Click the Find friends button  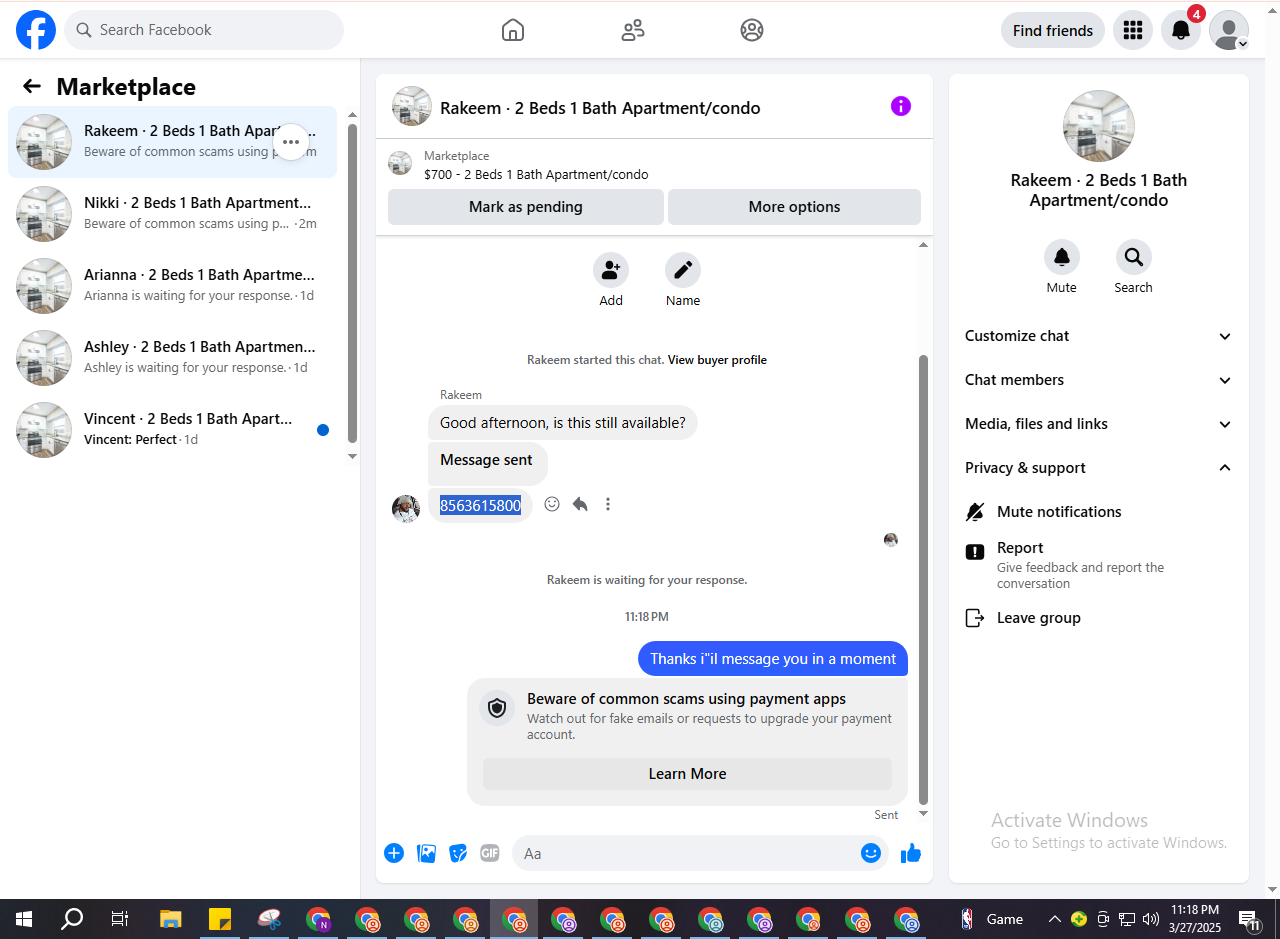click(1053, 30)
